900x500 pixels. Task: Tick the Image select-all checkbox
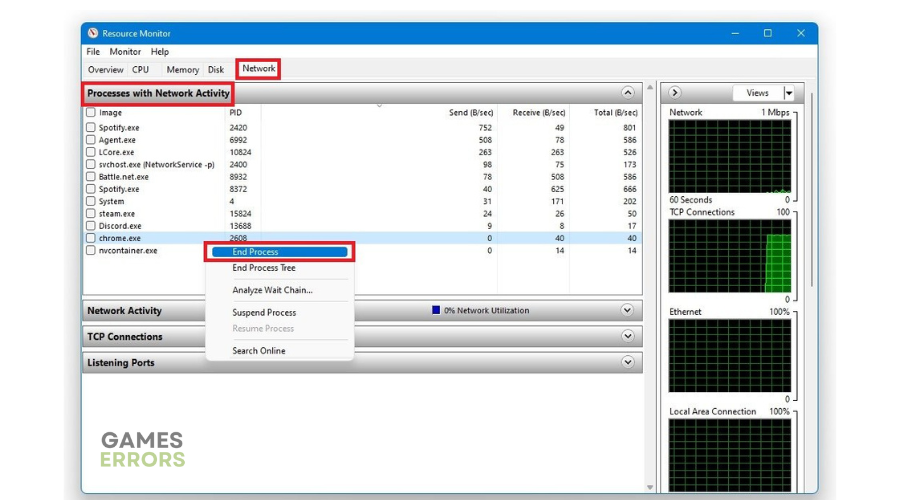point(91,113)
